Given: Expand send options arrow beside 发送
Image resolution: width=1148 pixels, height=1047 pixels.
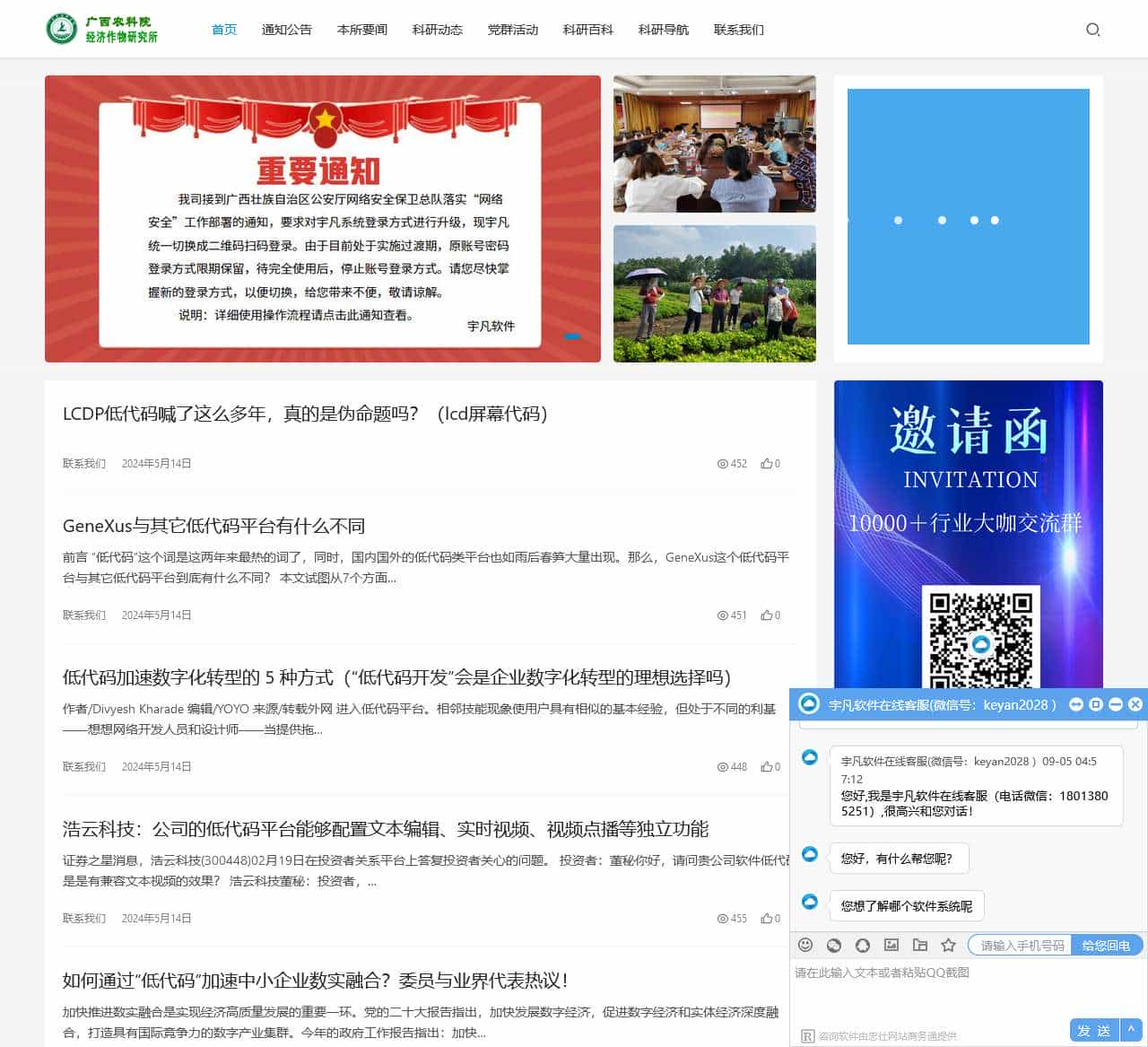Looking at the screenshot, I should 1131,1030.
